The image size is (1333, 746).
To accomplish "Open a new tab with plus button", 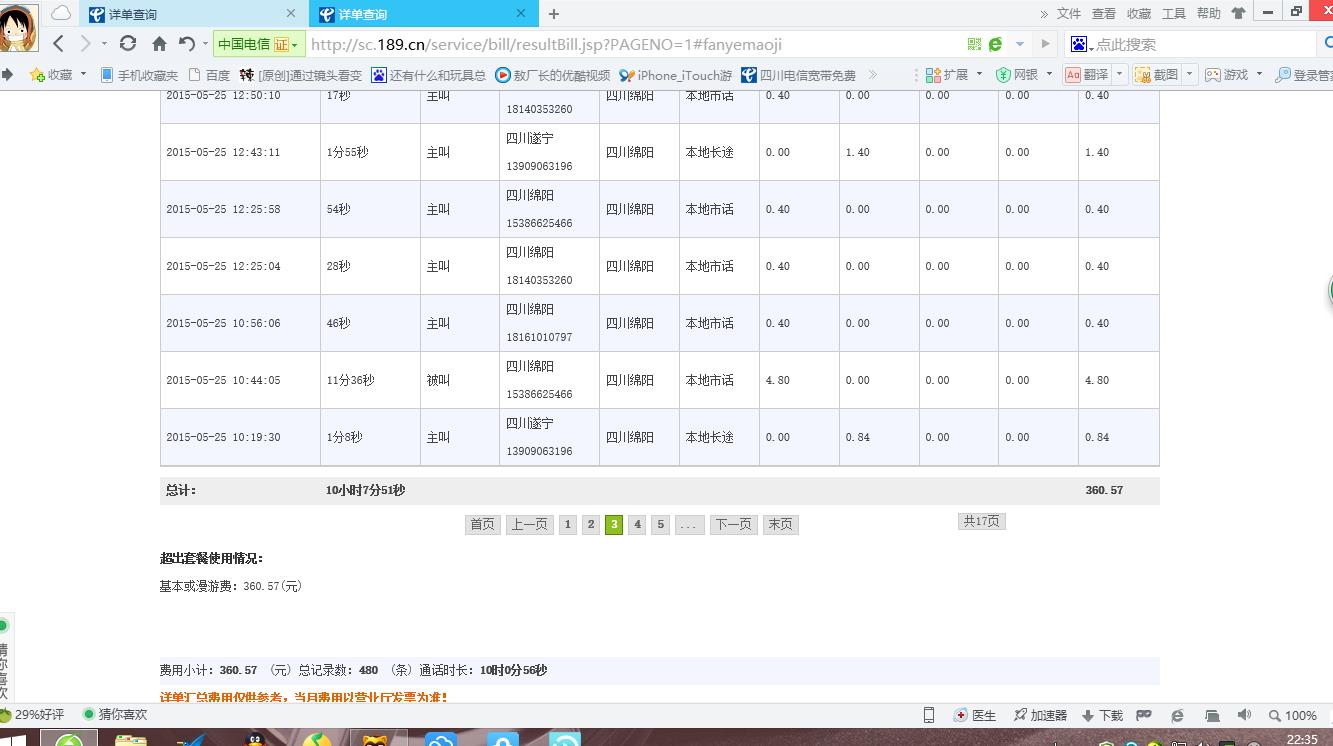I will 554,14.
